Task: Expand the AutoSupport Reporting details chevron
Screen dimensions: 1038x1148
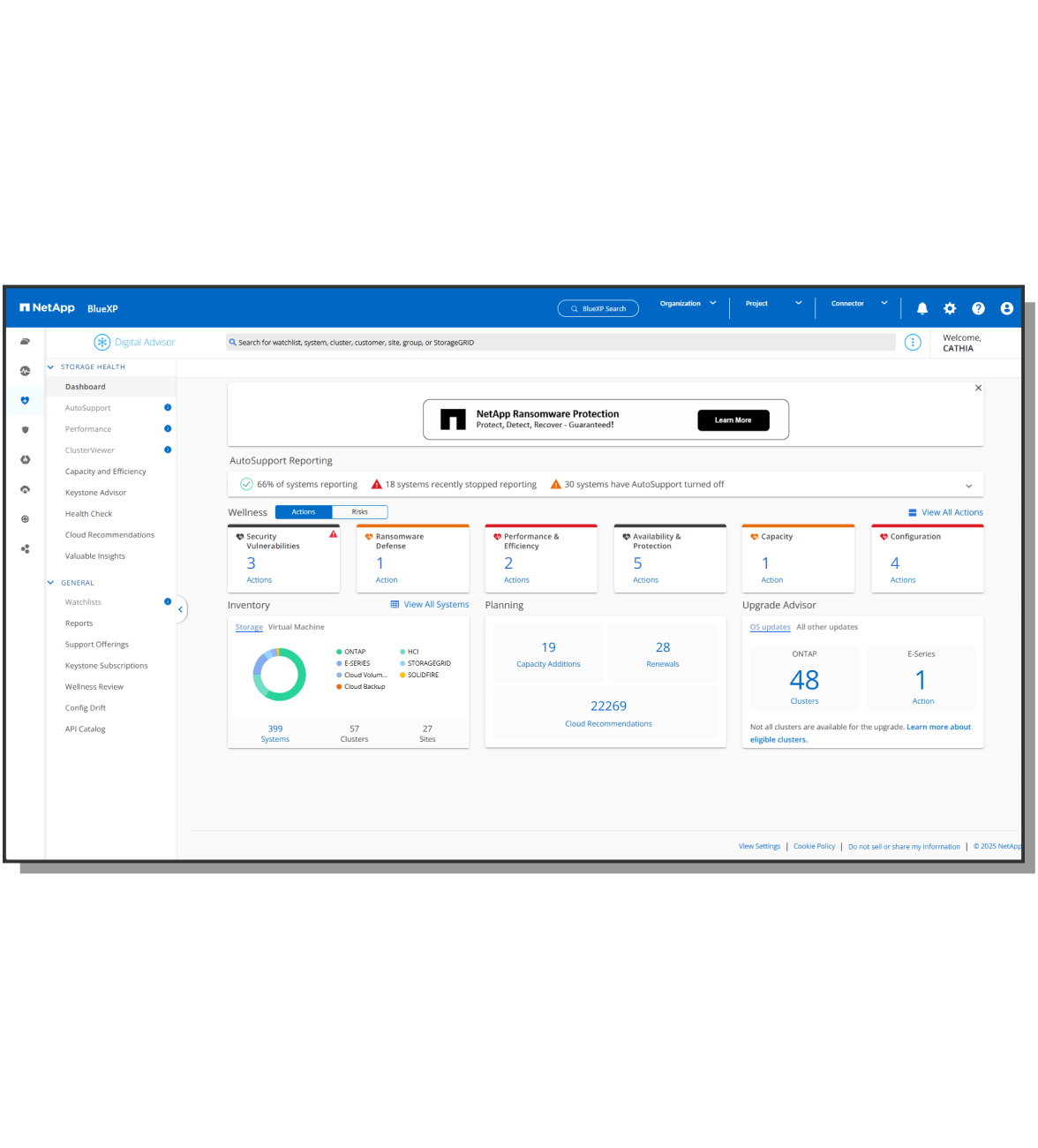Action: [968, 486]
